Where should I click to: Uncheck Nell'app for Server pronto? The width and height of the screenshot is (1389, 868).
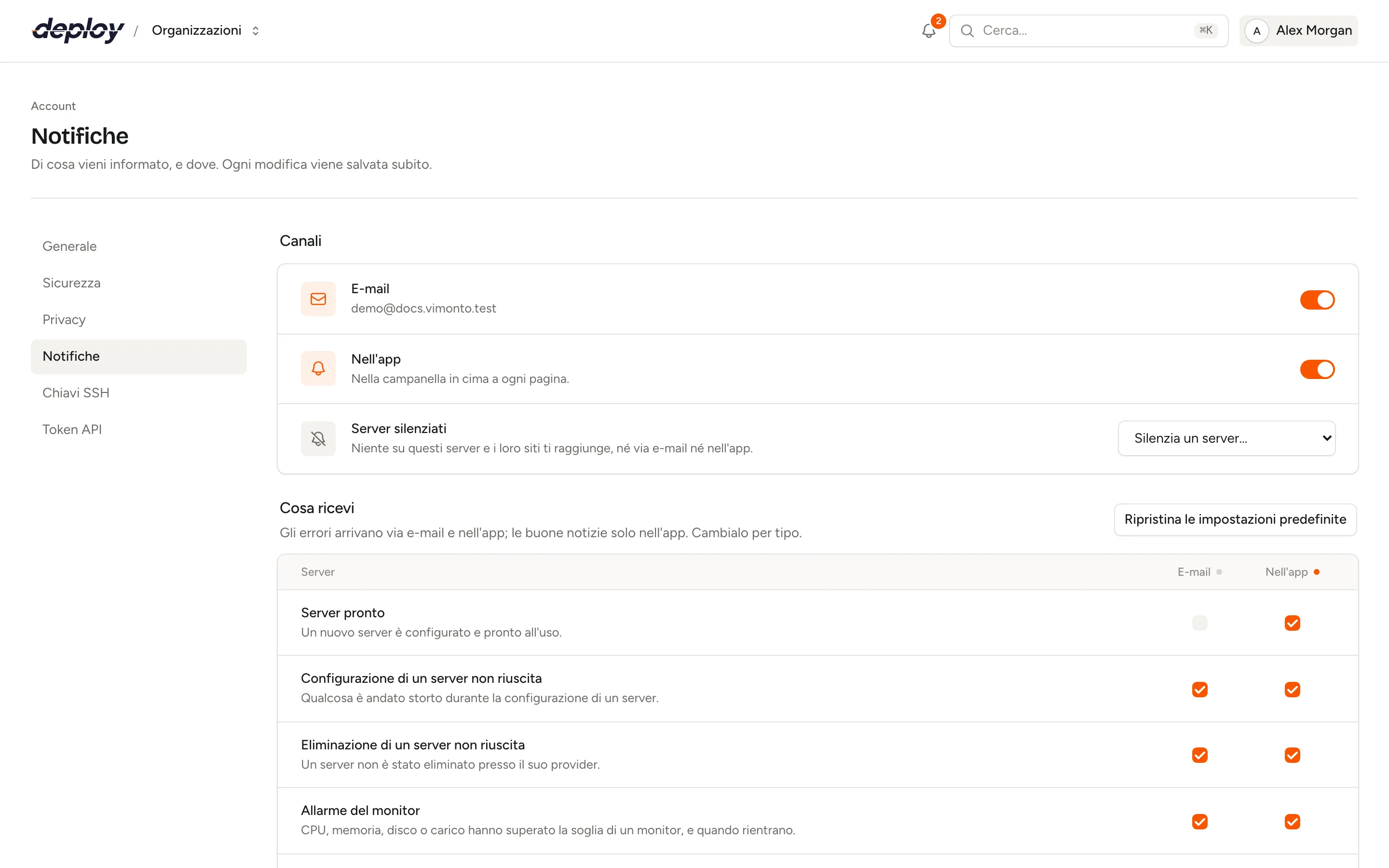[x=1292, y=623]
